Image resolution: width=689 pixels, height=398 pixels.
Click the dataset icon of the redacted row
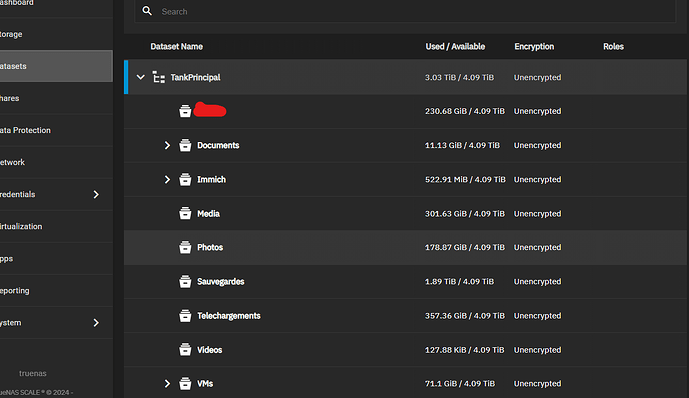click(x=185, y=111)
